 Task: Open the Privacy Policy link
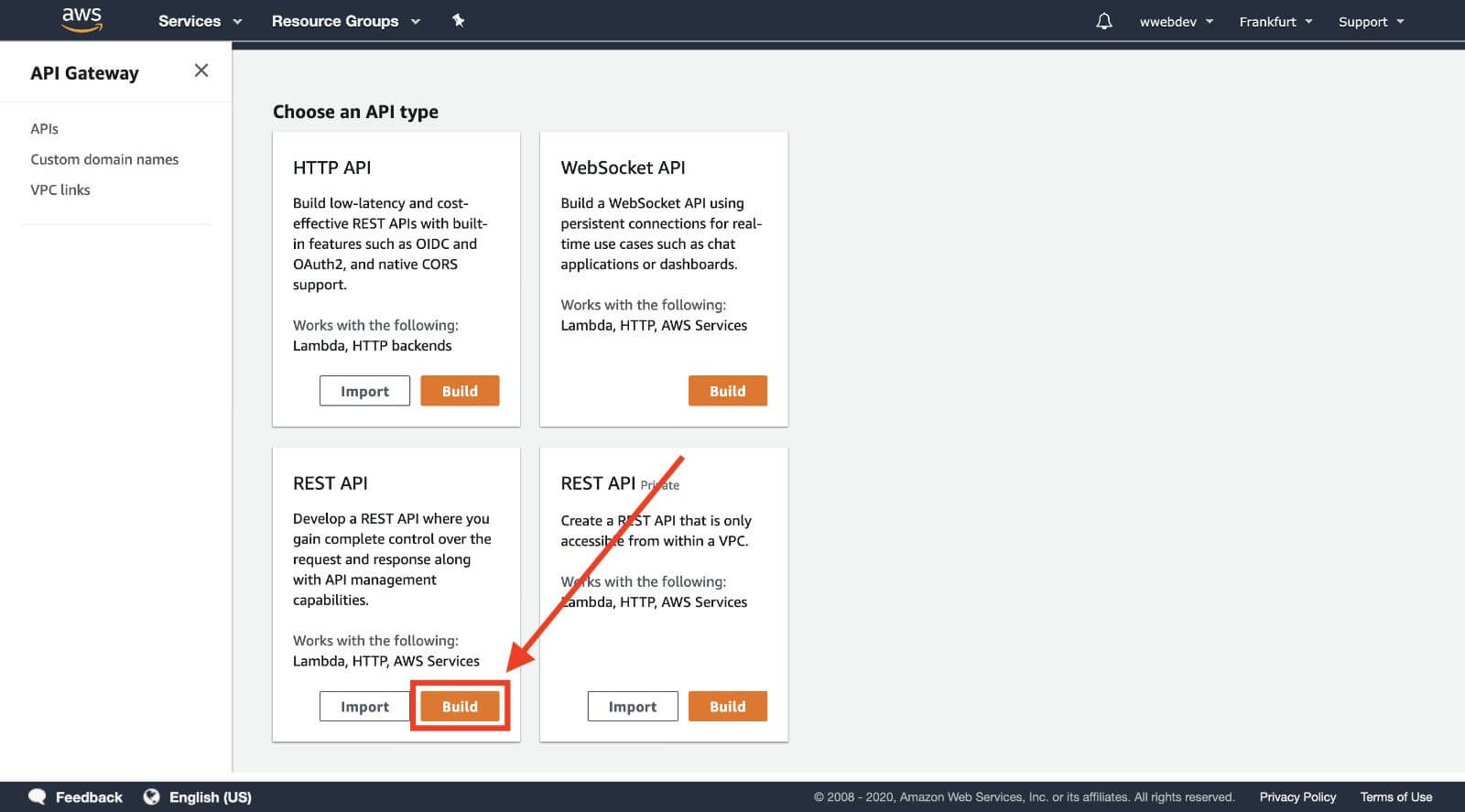click(x=1297, y=797)
